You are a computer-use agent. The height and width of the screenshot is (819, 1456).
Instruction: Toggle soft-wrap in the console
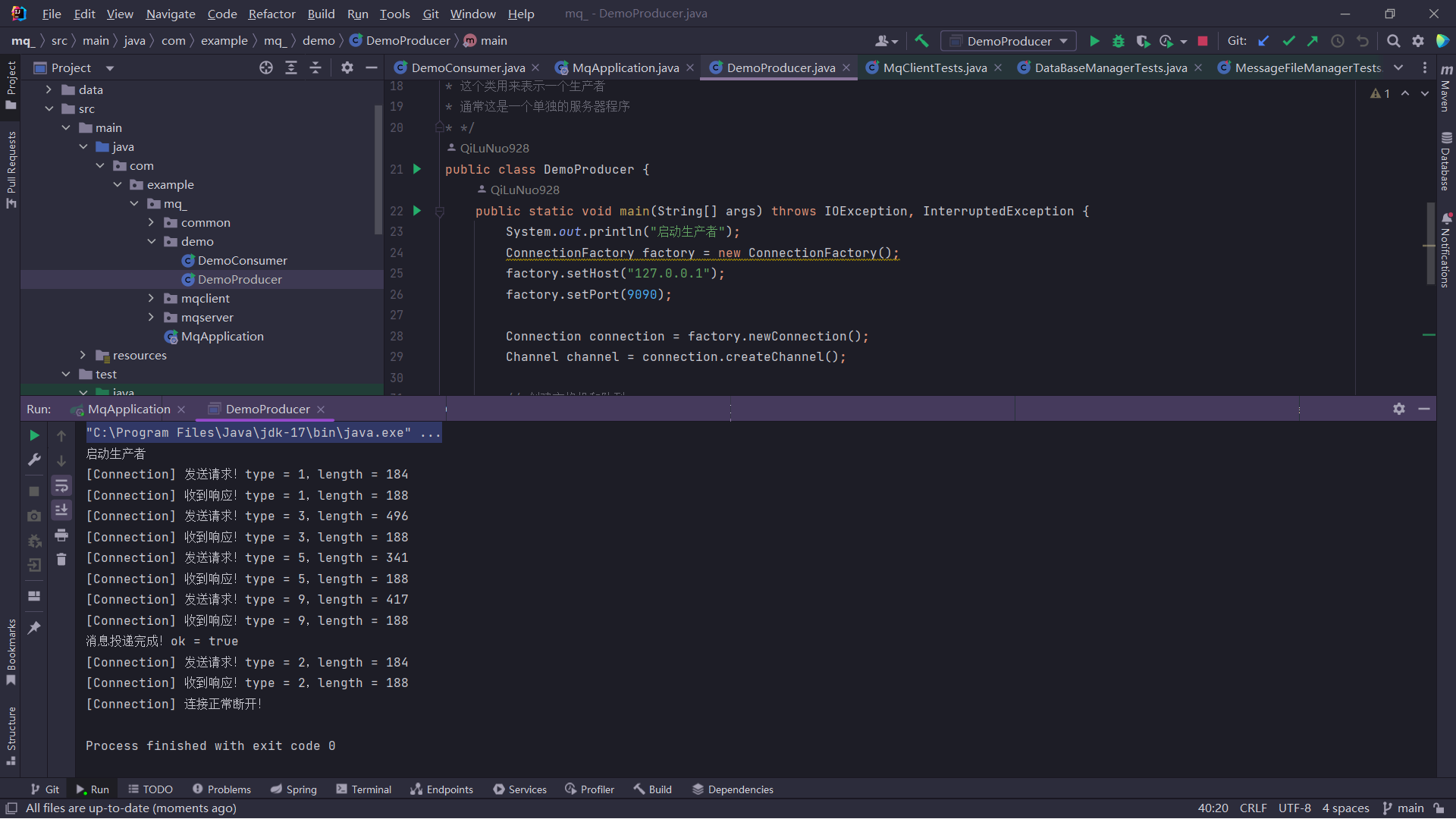[61, 485]
